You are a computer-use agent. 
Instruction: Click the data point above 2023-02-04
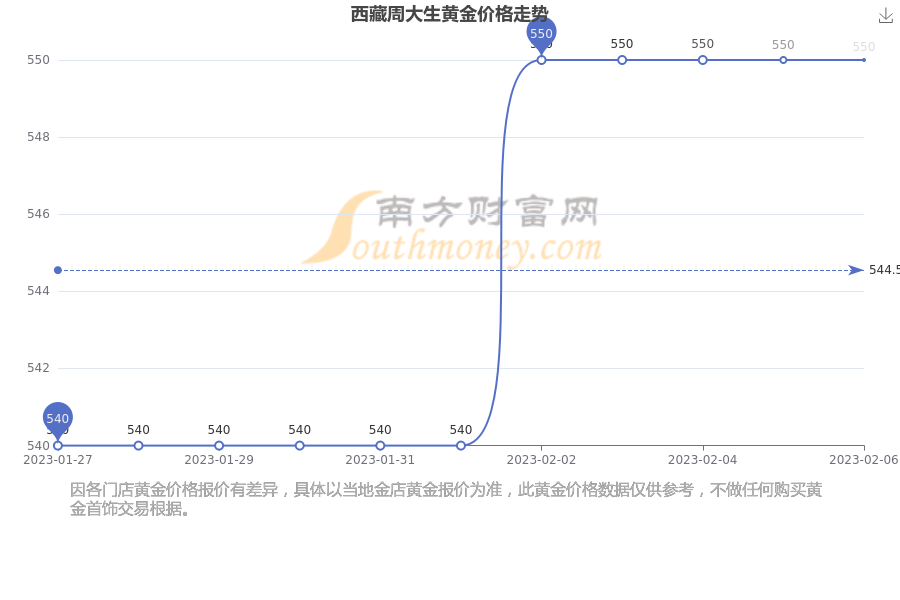[703, 60]
